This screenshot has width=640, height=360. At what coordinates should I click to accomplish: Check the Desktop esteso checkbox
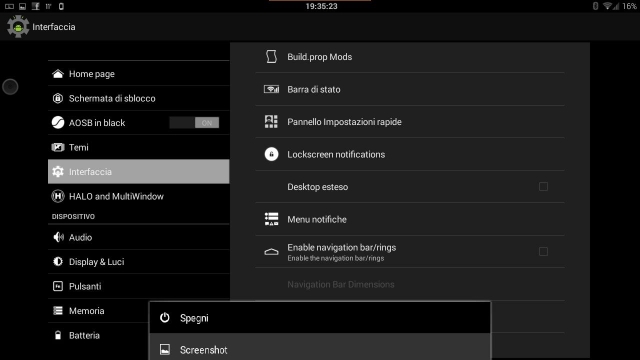[543, 187]
